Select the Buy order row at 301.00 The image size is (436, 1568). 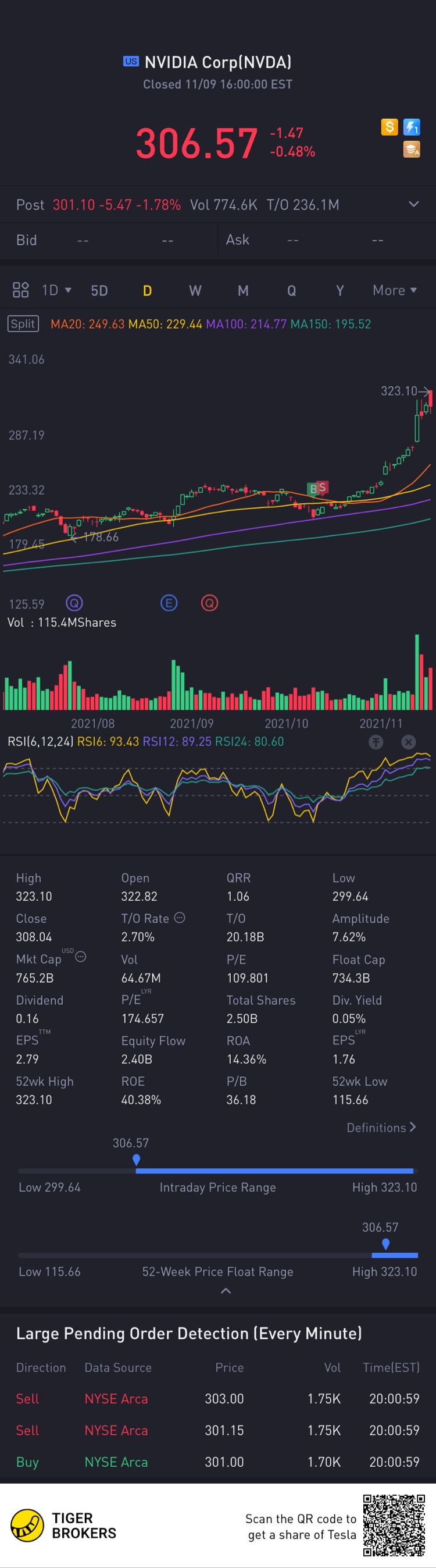pyautogui.click(x=217, y=1462)
